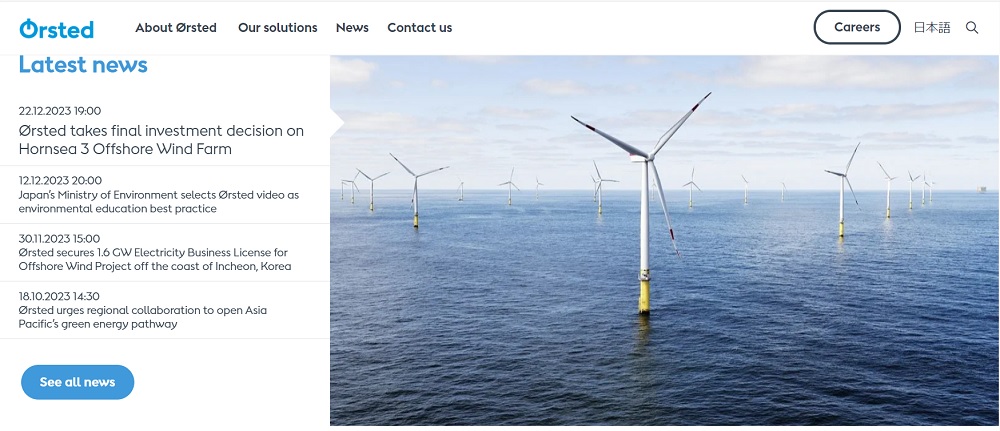The image size is (1000, 431).
Task: Select the 30.11.2023 15:00 date stamp
Action: (60, 238)
